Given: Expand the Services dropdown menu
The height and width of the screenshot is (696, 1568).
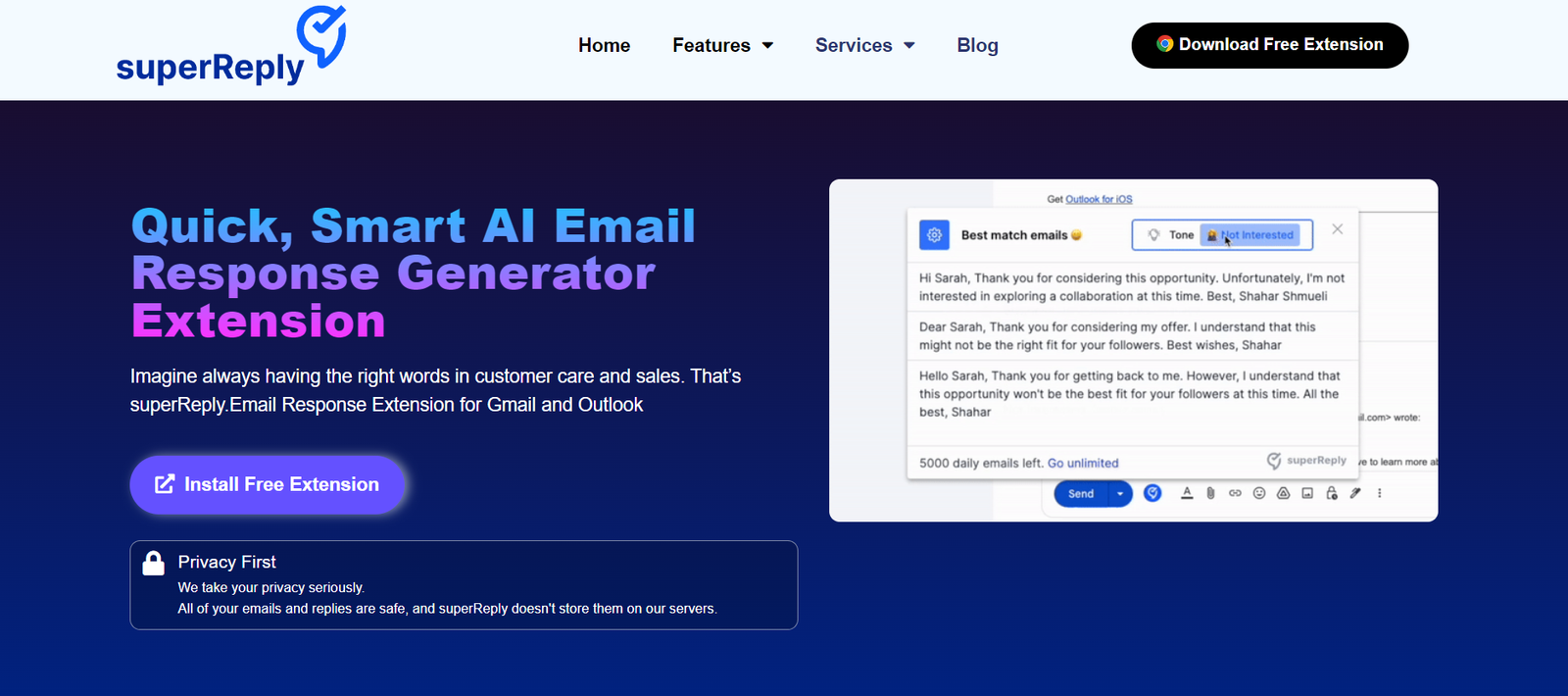Looking at the screenshot, I should pyautogui.click(x=864, y=45).
